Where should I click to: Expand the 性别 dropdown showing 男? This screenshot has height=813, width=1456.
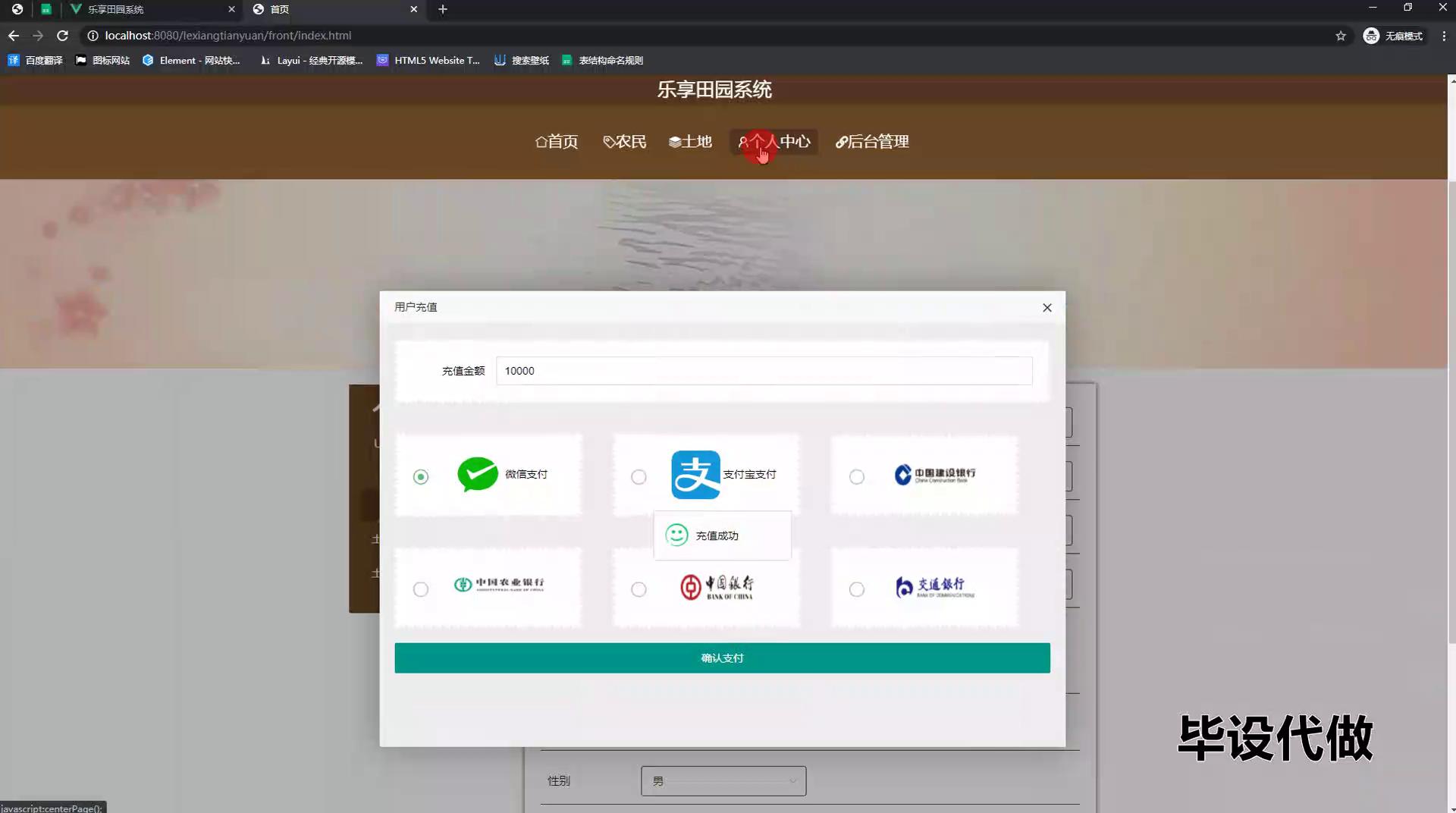[723, 780]
